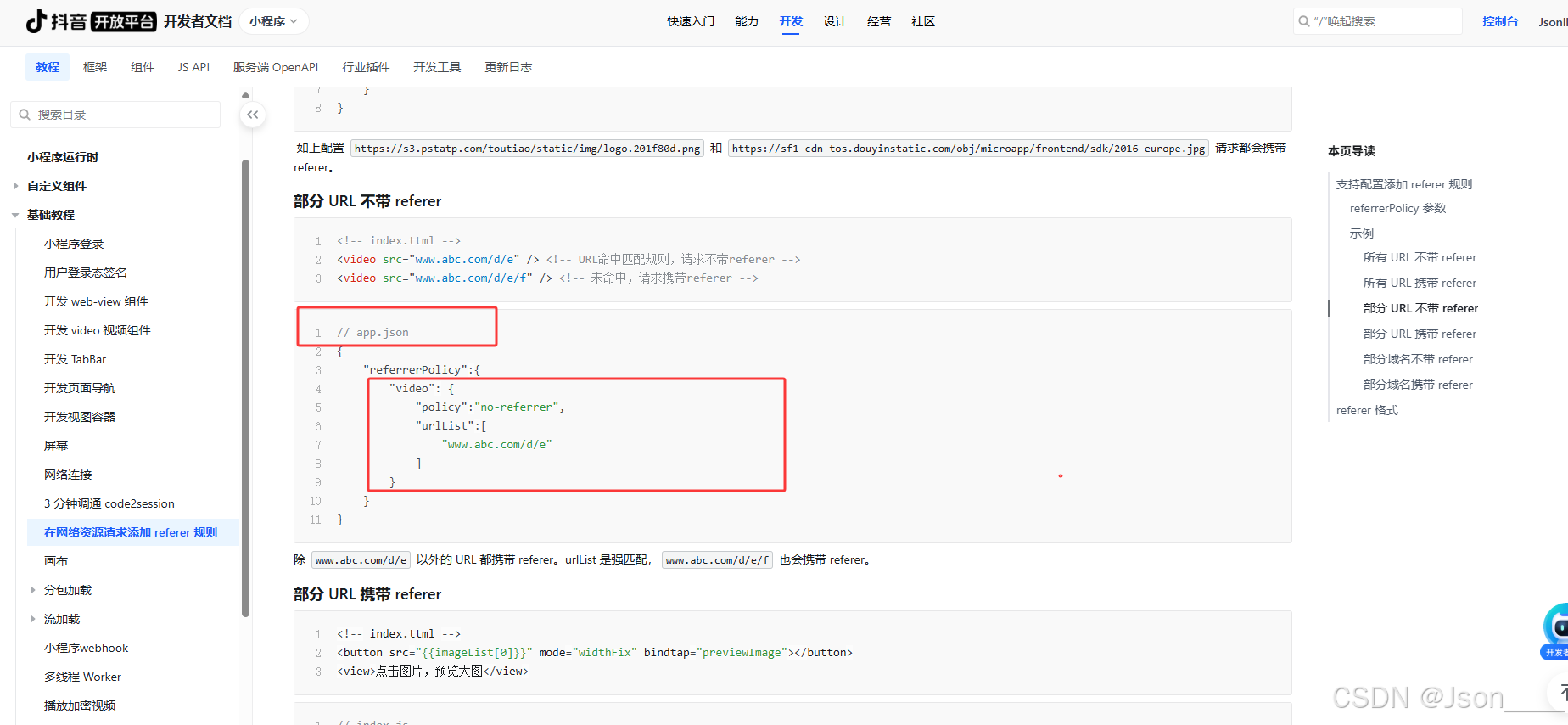Open 开发 web-view 组件 tutorial
1568x725 pixels.
pyautogui.click(x=96, y=301)
